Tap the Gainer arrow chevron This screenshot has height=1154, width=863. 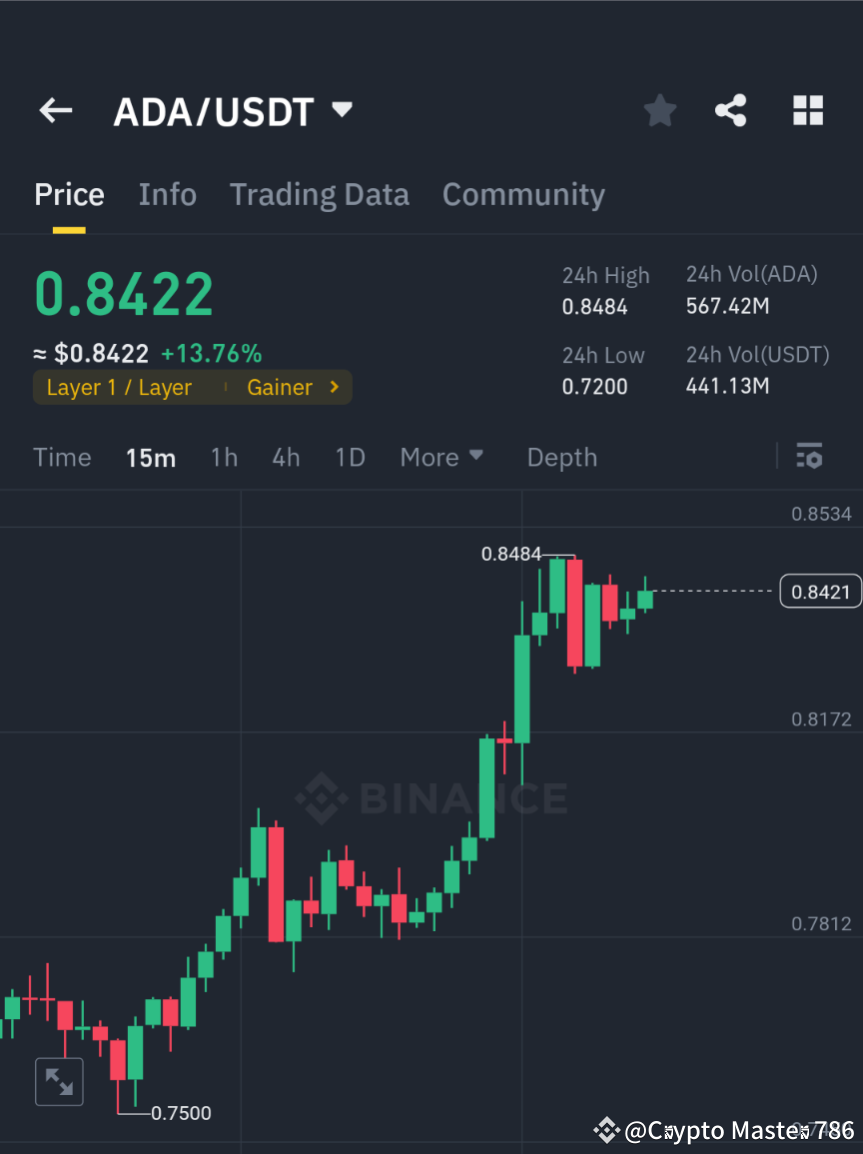[x=331, y=387]
